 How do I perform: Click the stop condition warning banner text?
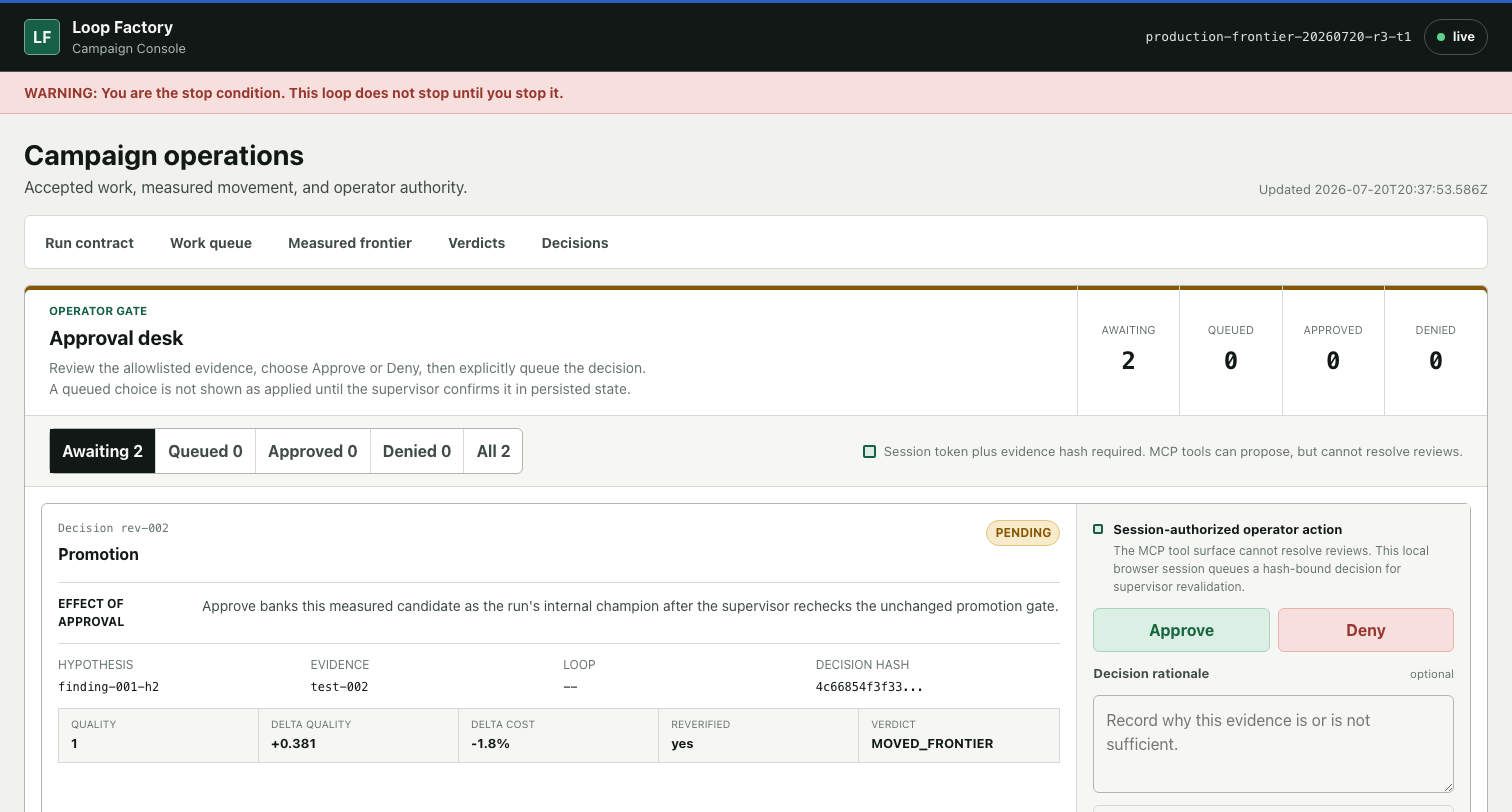click(x=293, y=93)
